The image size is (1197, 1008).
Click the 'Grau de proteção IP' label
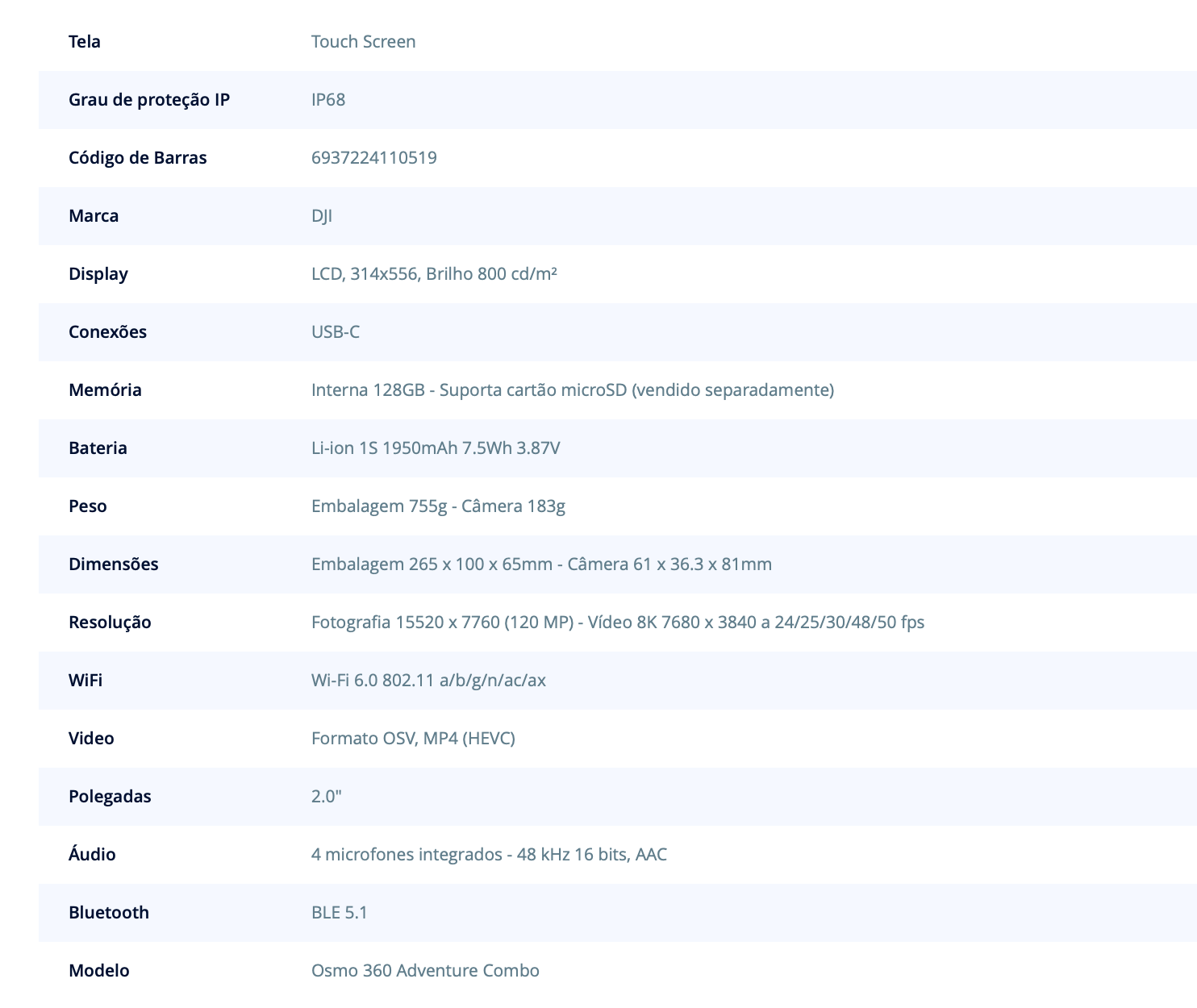pyautogui.click(x=149, y=100)
